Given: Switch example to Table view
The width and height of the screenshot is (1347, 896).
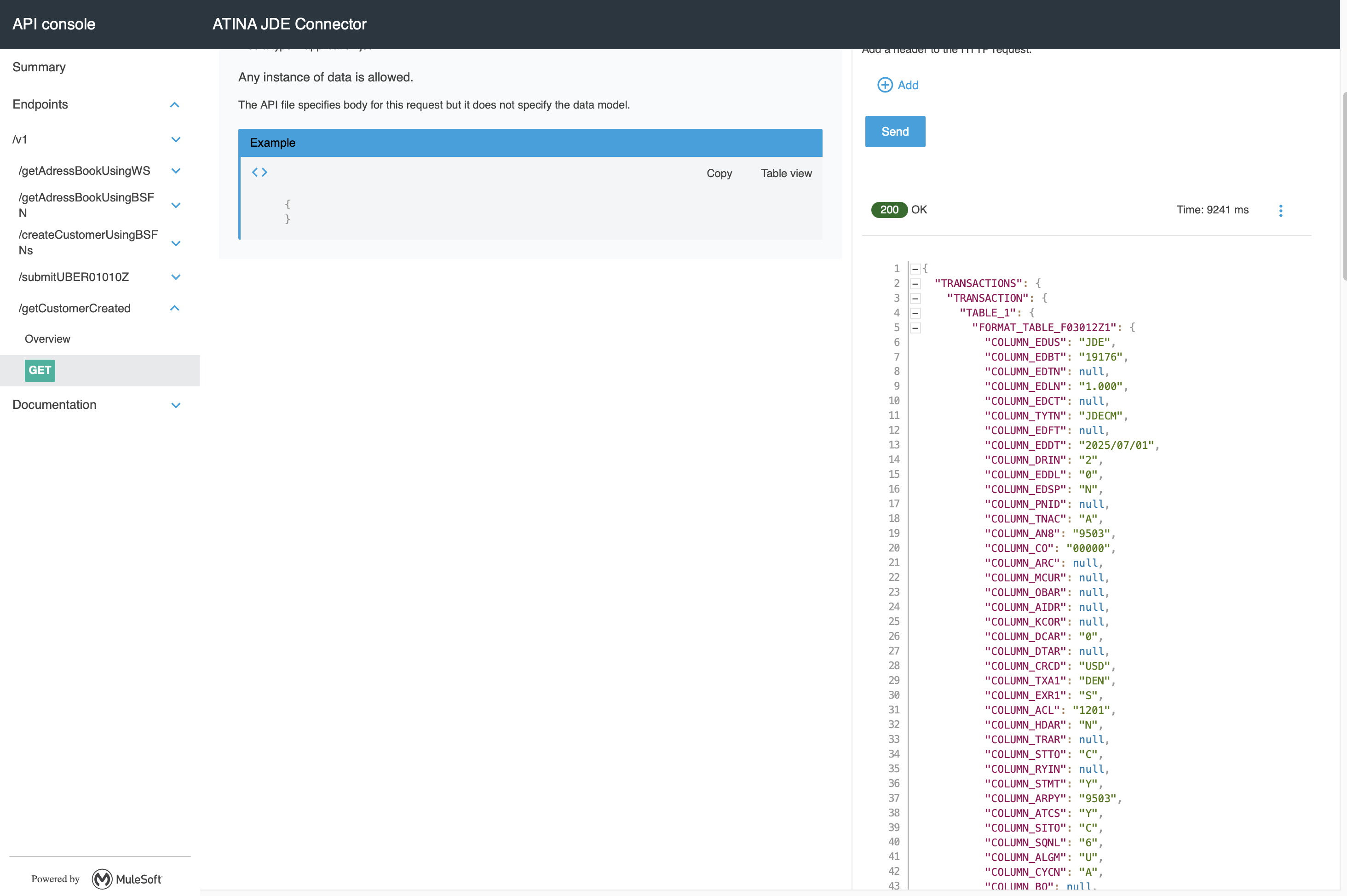Looking at the screenshot, I should click(785, 173).
